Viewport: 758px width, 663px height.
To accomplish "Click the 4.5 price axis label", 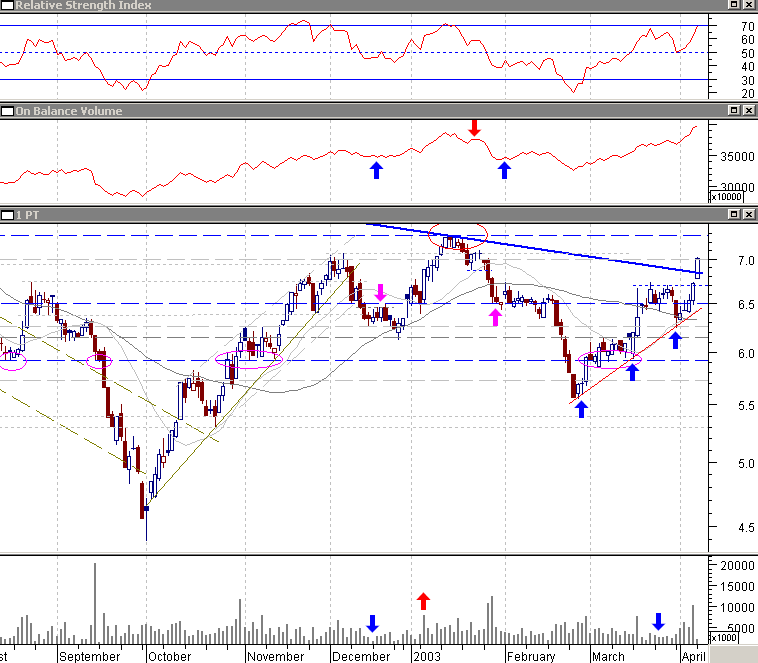I will 746,528.
